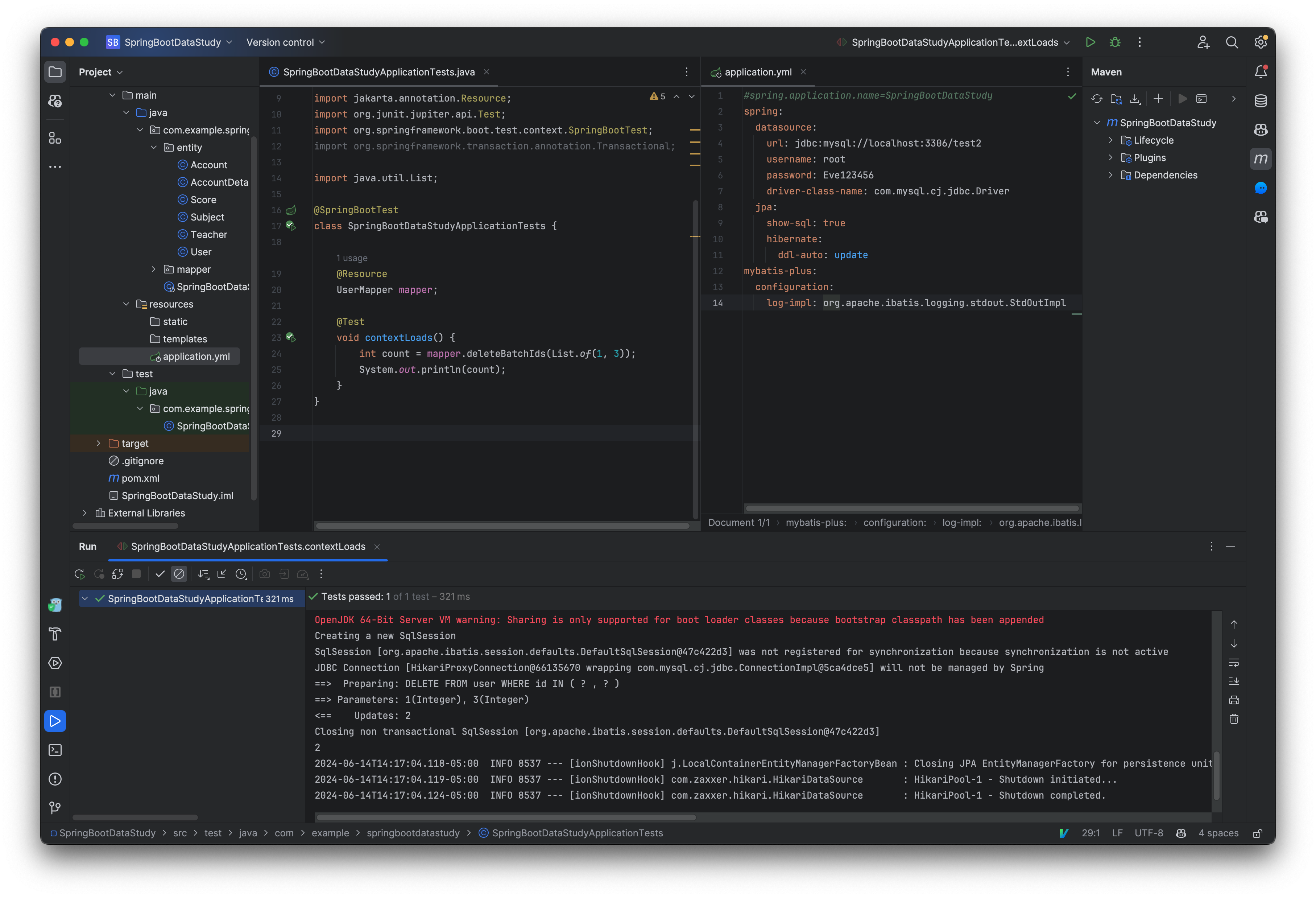Run the application with the Debug icon
The height and width of the screenshot is (898, 1316).
[x=1115, y=42]
